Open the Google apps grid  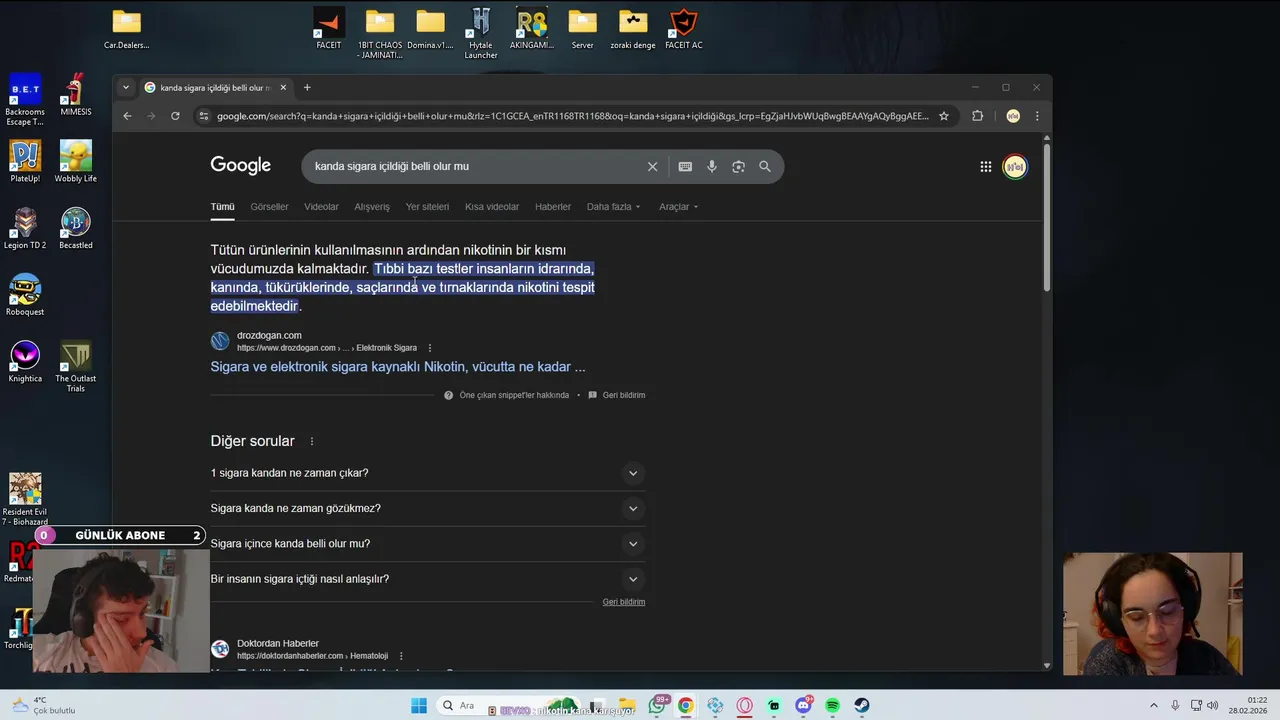point(985,167)
